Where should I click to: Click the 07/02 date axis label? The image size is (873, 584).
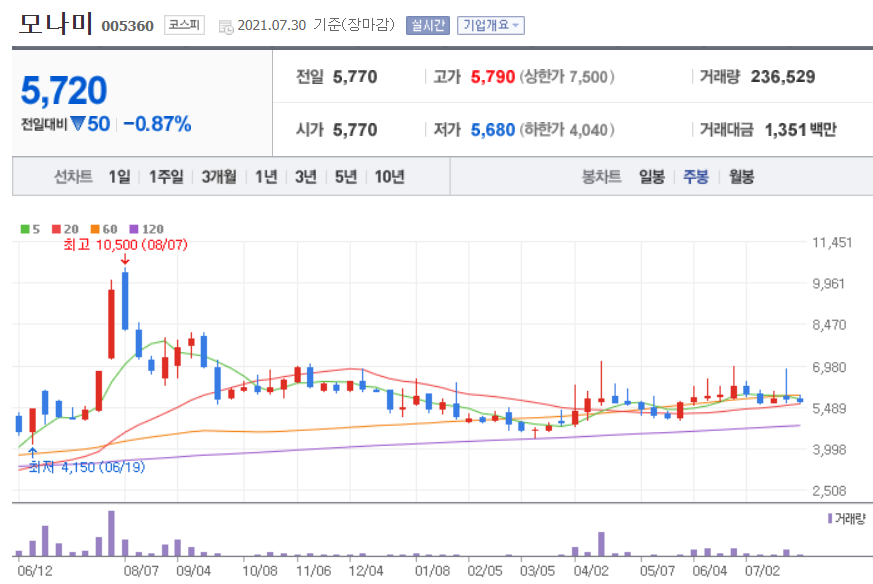coord(762,571)
